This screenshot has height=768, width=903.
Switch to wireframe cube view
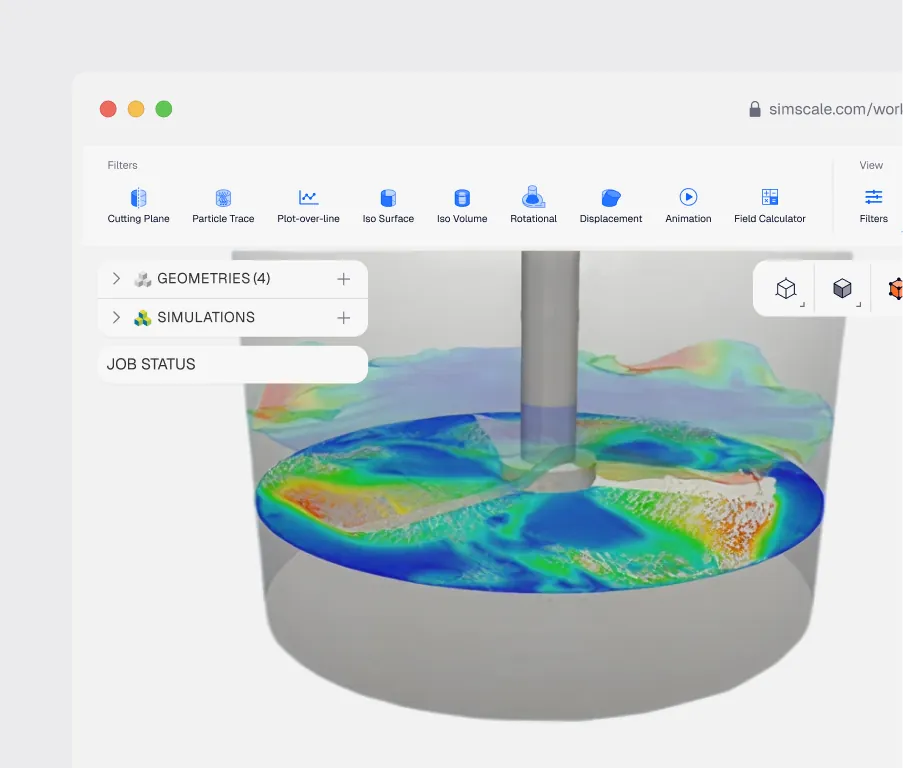pos(786,288)
